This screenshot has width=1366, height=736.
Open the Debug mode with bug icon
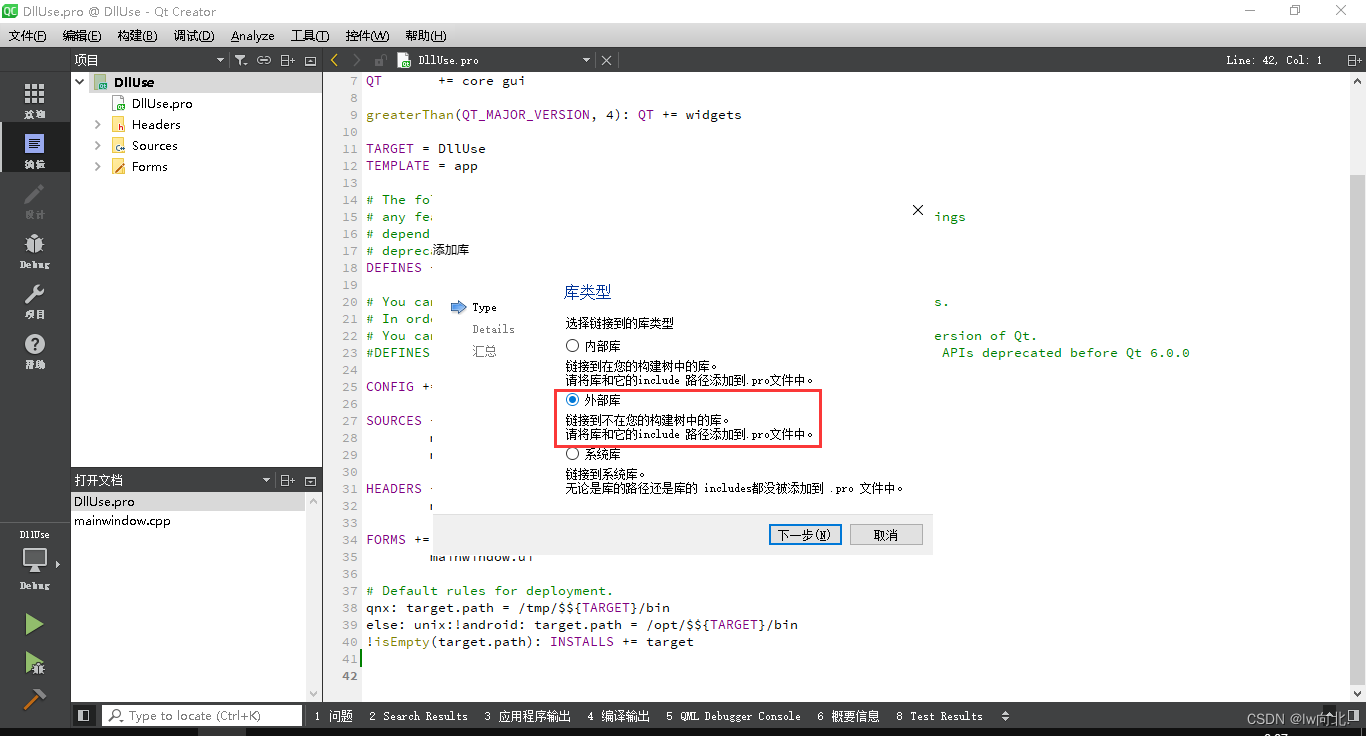coord(35,250)
